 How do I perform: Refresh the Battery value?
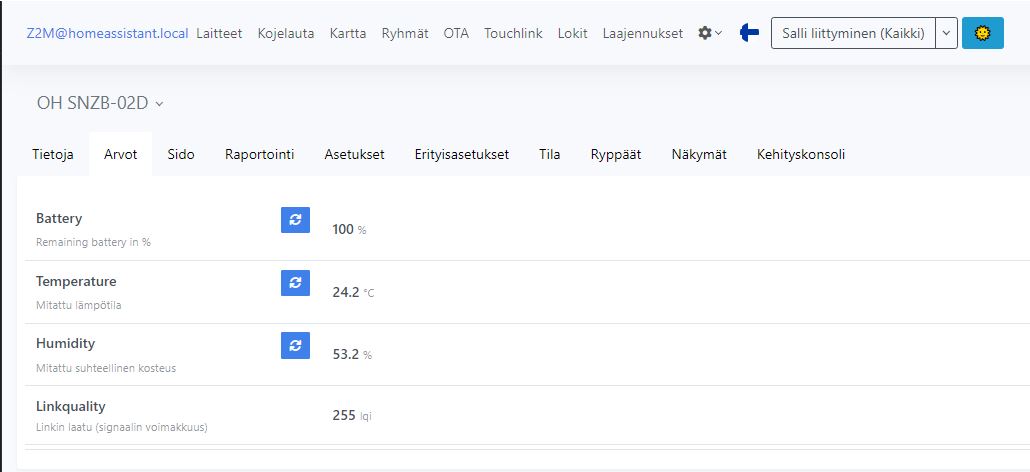click(295, 220)
